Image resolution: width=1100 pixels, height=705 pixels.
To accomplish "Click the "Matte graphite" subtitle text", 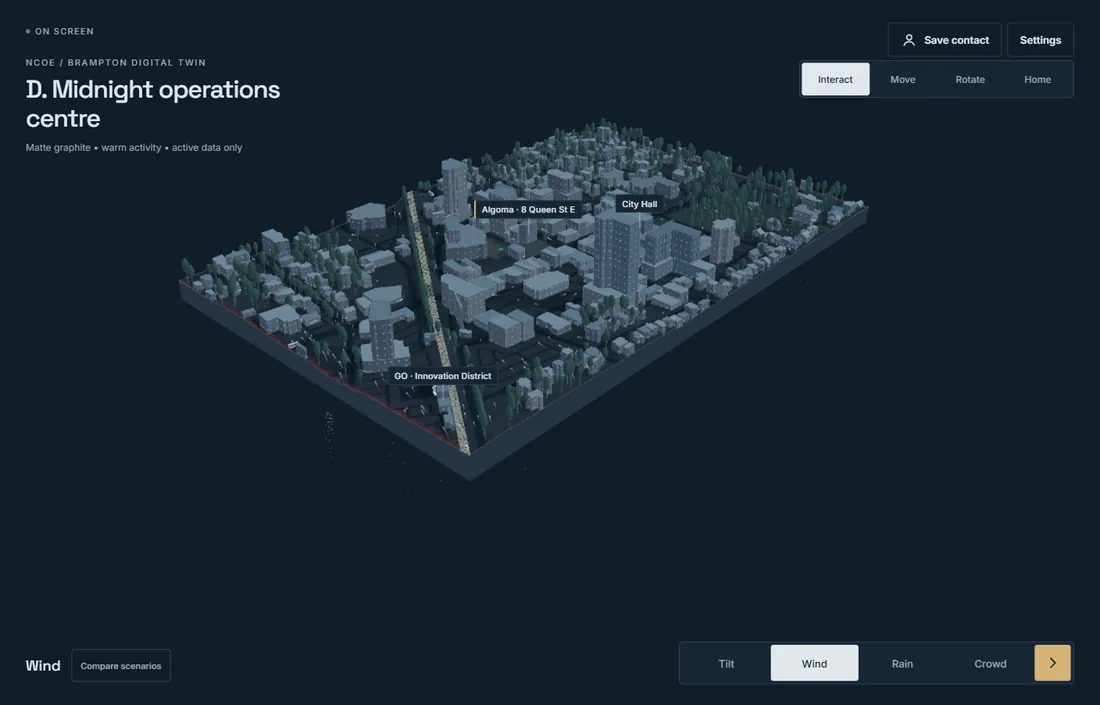I will click(x=58, y=147).
